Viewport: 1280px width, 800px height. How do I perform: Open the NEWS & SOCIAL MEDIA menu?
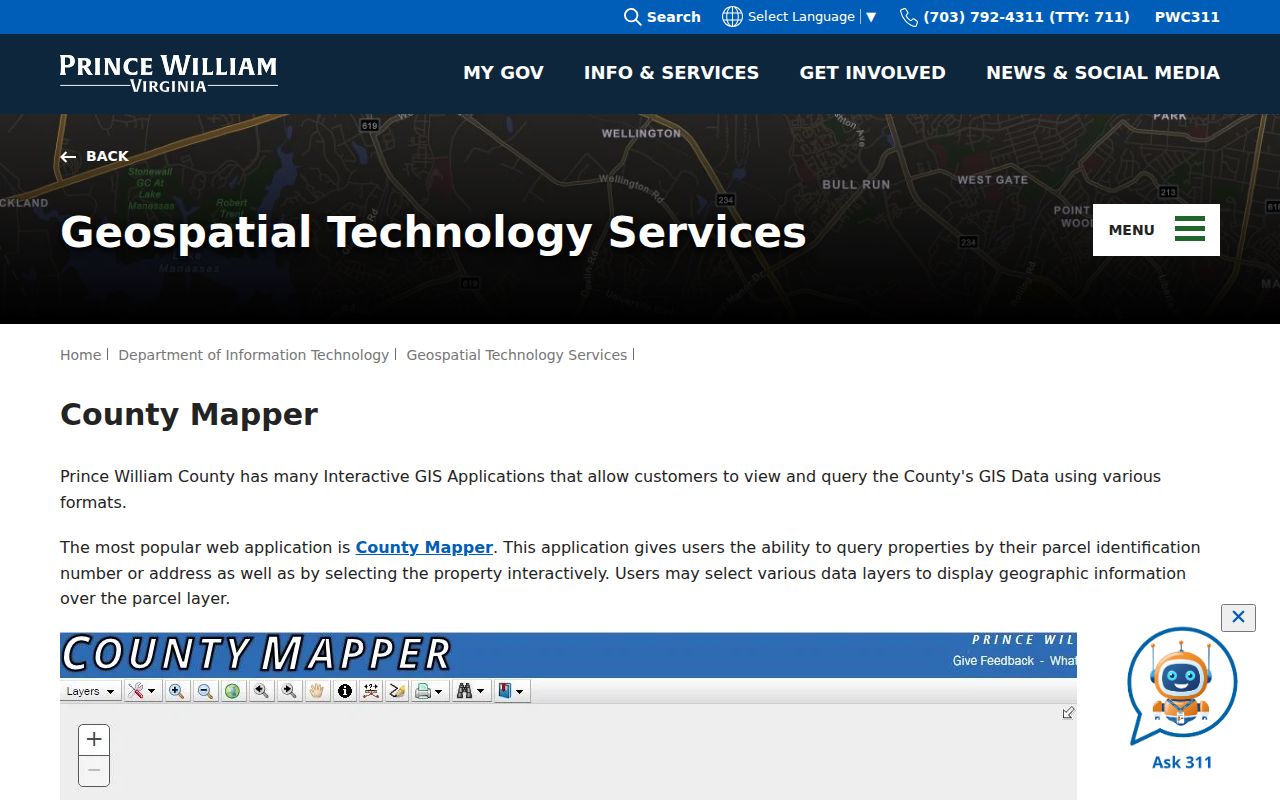[x=1103, y=73]
